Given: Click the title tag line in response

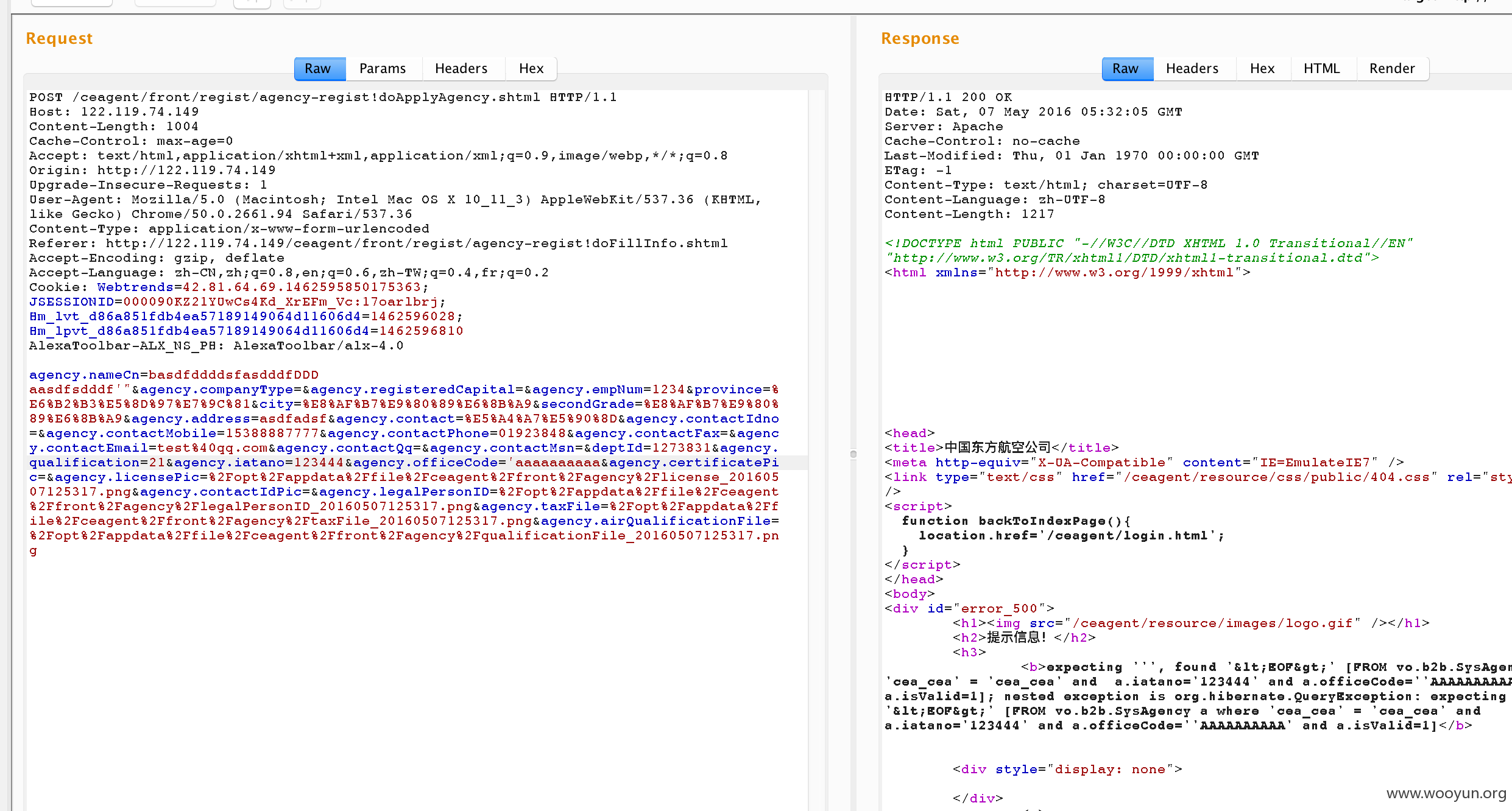Looking at the screenshot, I should click(1002, 448).
